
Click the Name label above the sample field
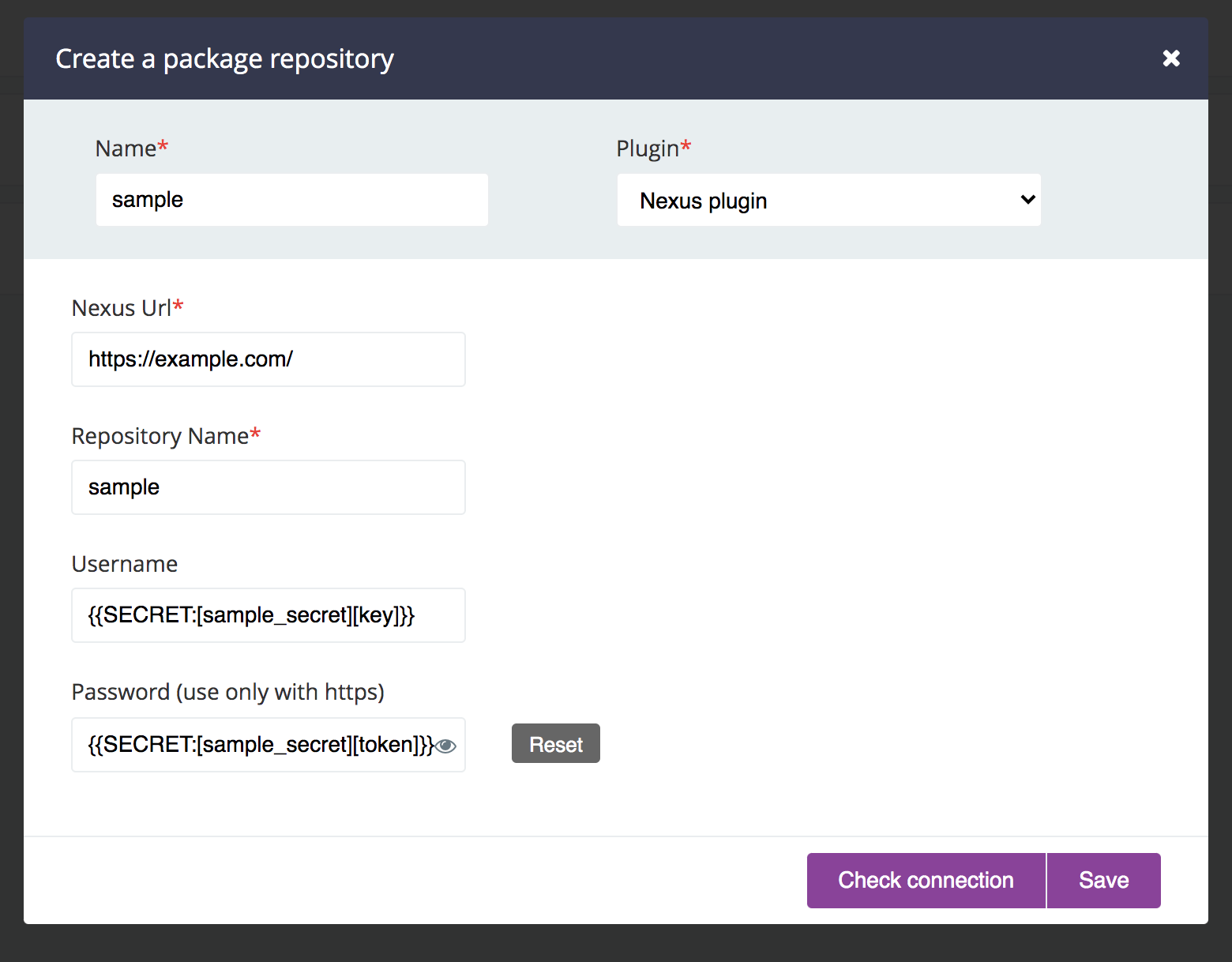tap(132, 148)
